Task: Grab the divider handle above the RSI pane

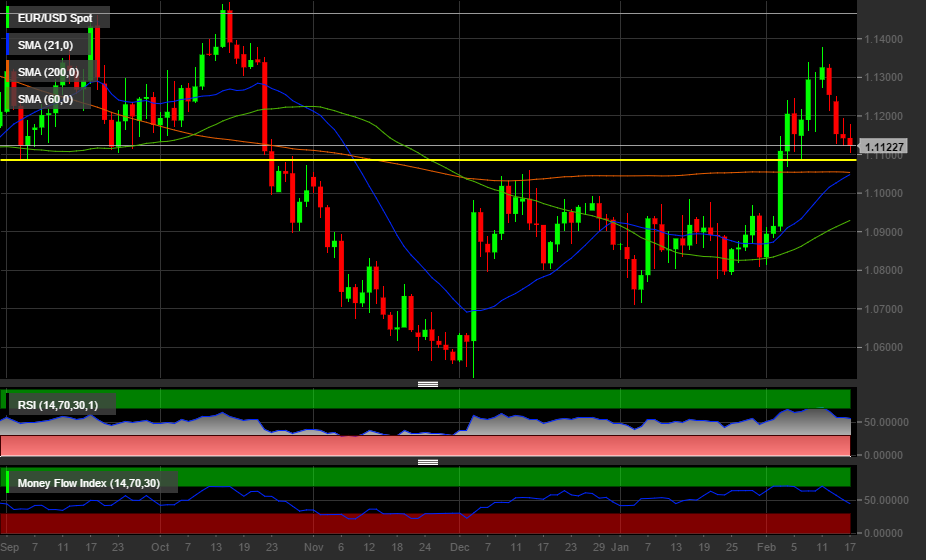Action: (x=428, y=384)
